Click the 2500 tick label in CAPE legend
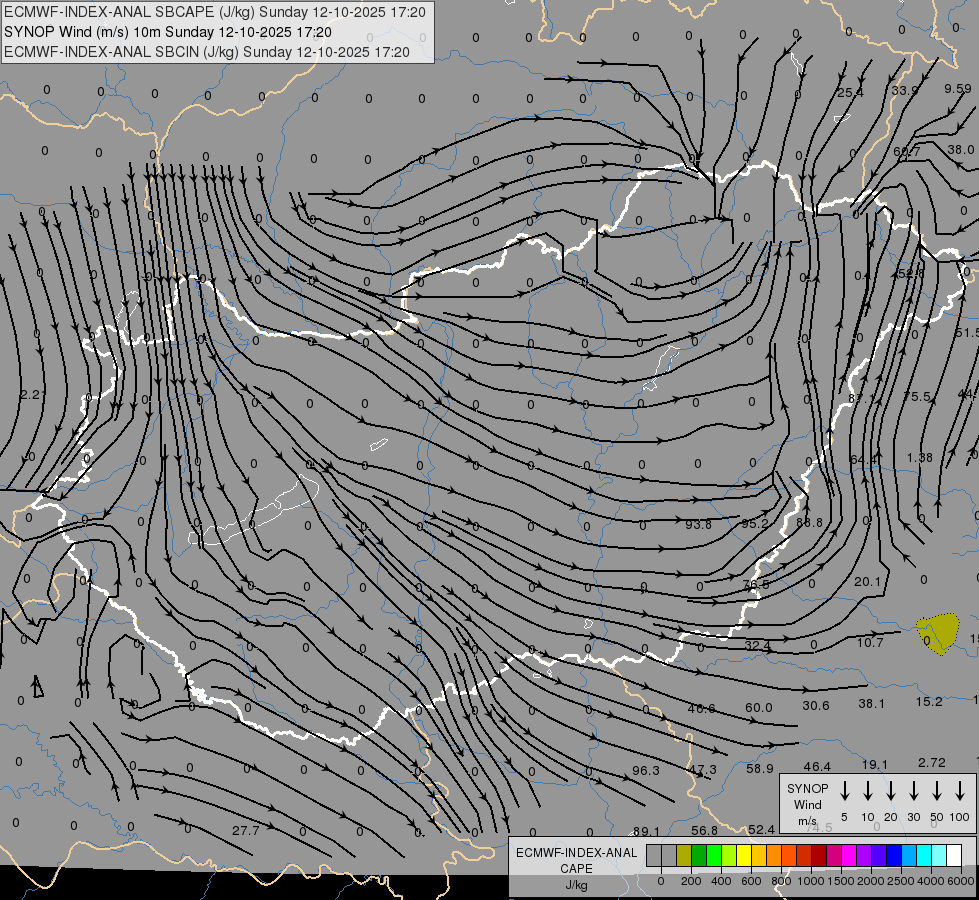The height and width of the screenshot is (900, 979). pos(900,881)
